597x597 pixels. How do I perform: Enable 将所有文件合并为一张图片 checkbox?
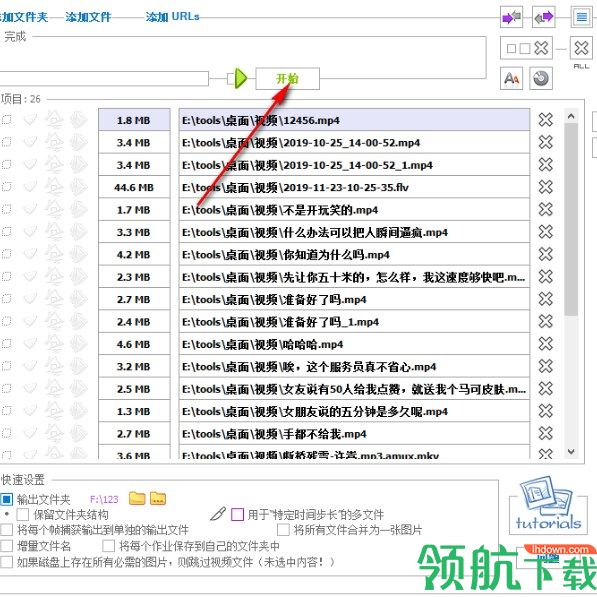tap(283, 530)
